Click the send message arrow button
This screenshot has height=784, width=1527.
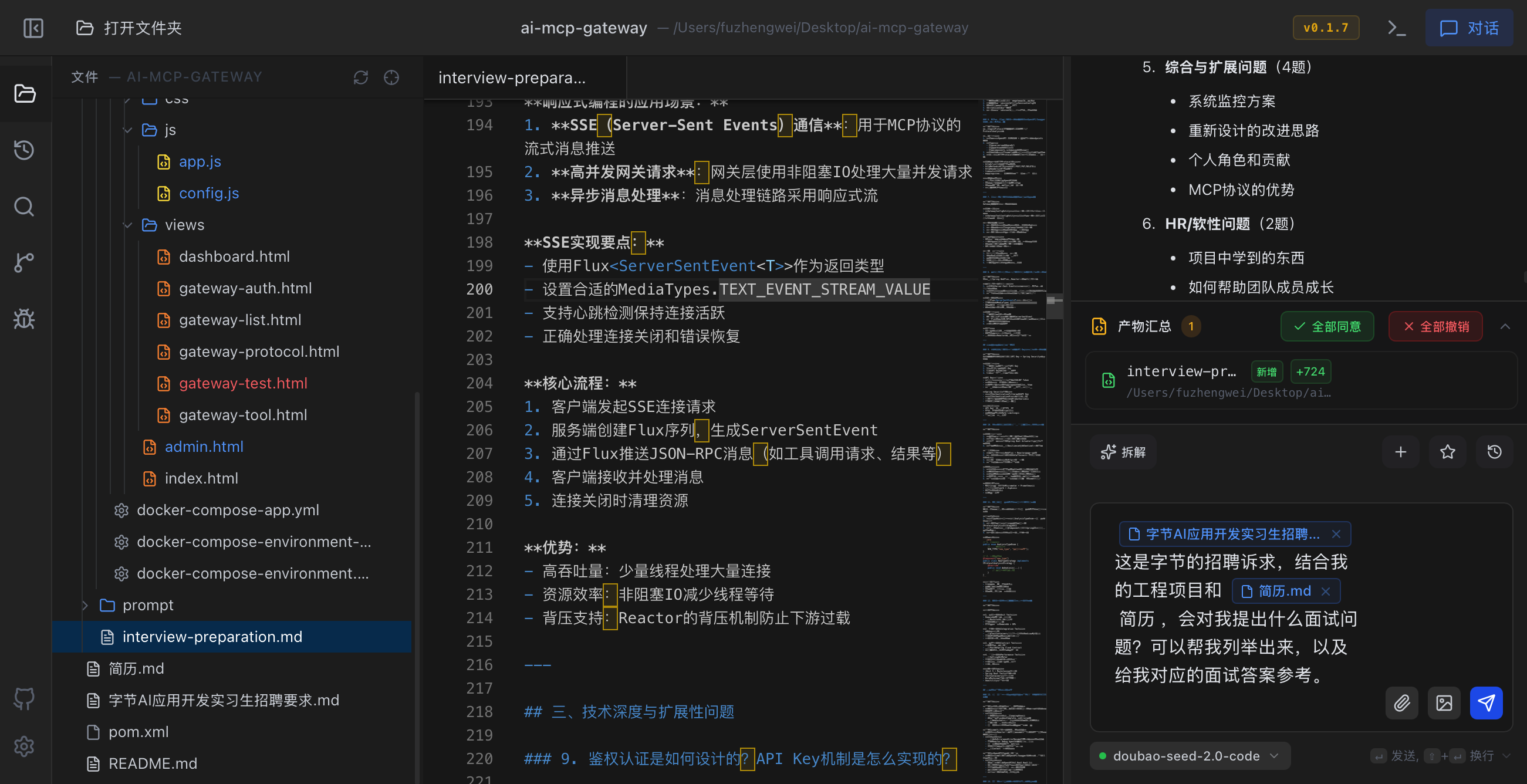tap(1485, 703)
